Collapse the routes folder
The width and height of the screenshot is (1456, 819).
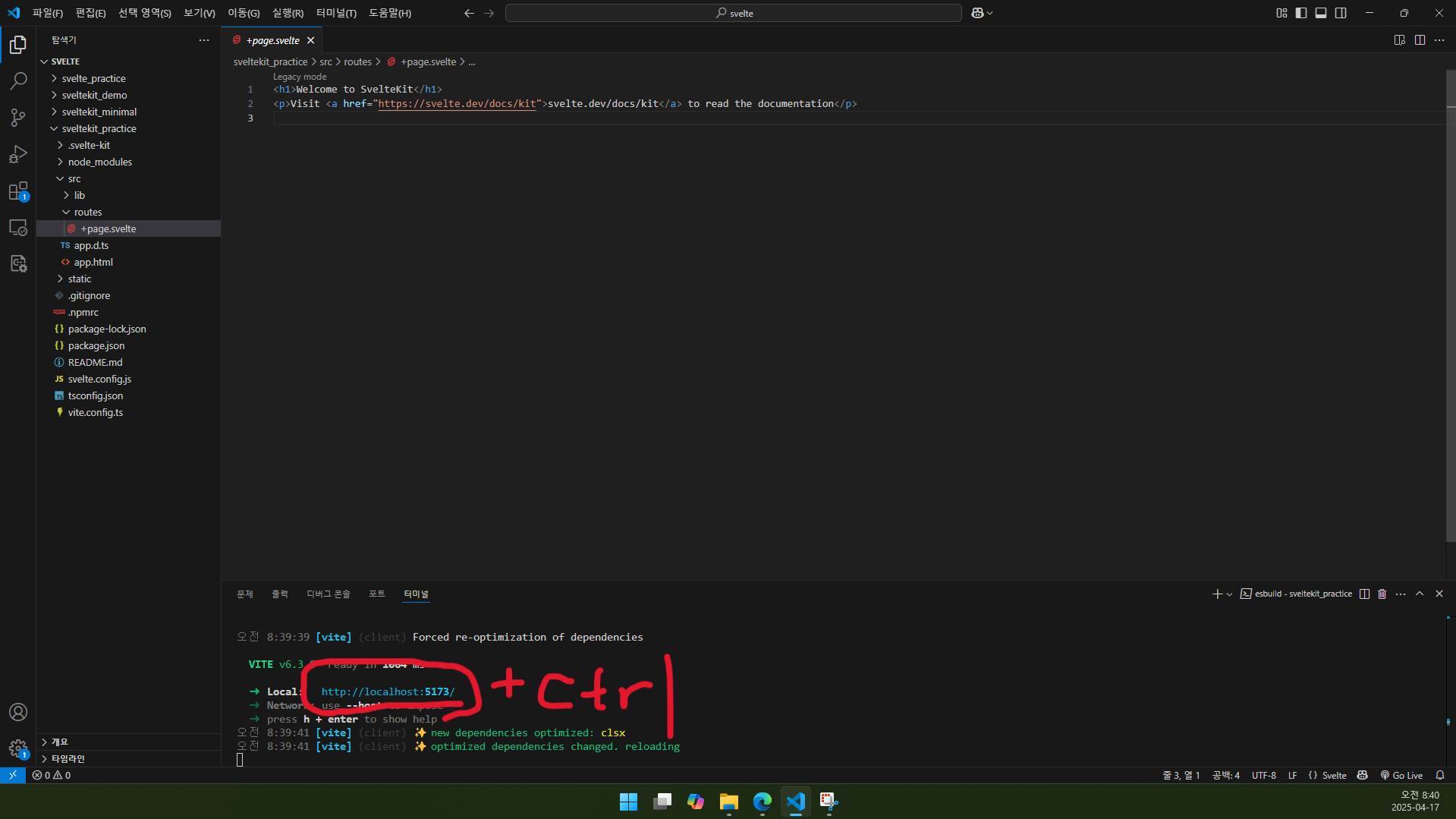tap(66, 212)
